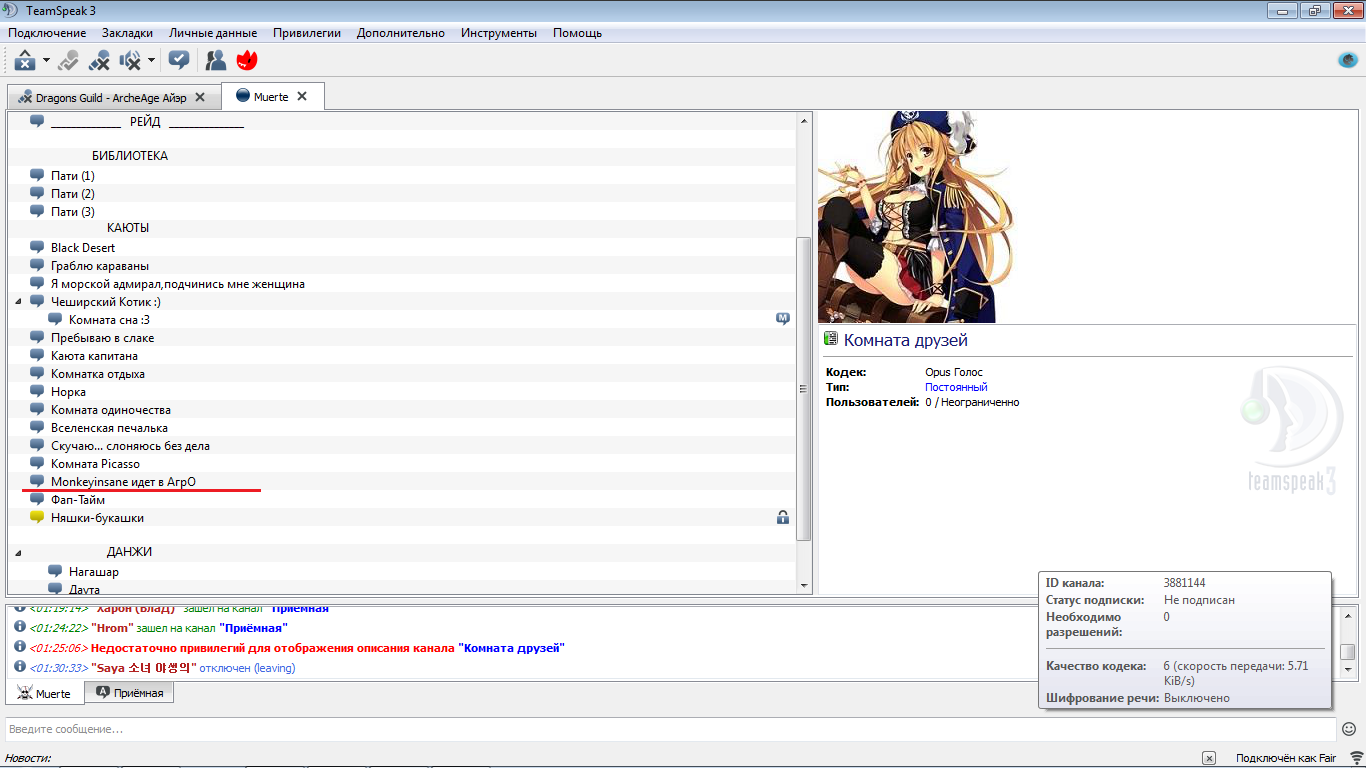The width and height of the screenshot is (1366, 768).
Task: Click the Комната друзей link in chat log
Action: pos(511,648)
